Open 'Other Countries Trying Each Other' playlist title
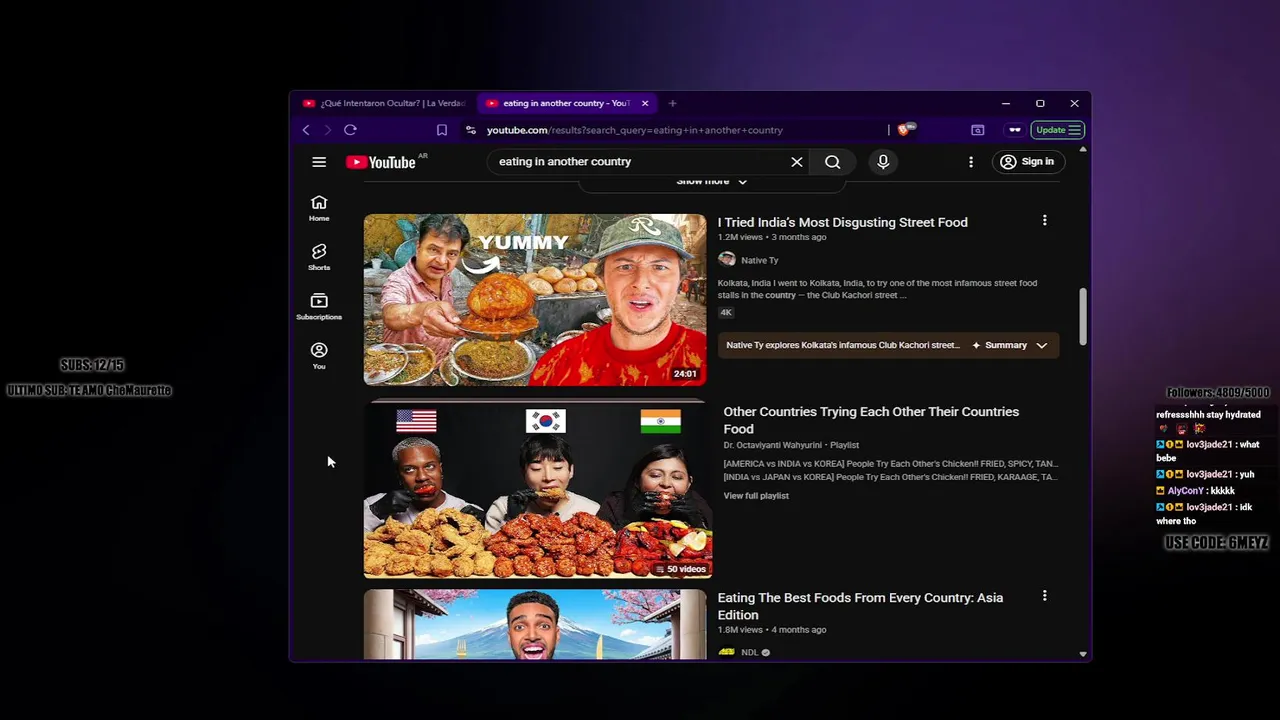 click(x=871, y=420)
